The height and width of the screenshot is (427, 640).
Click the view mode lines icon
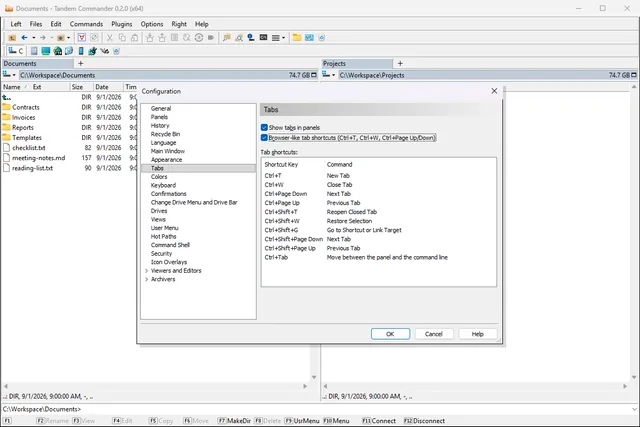click(276, 38)
